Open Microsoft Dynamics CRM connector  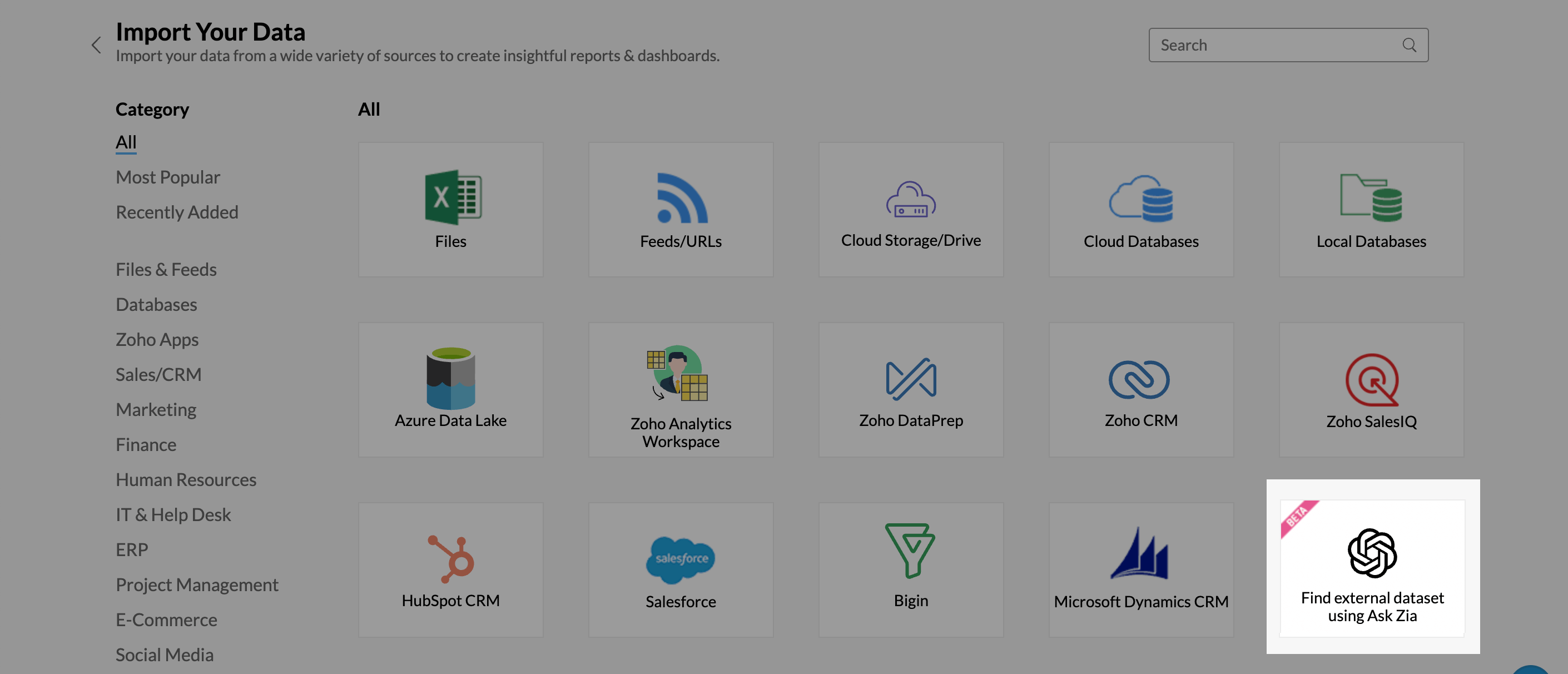coord(1141,570)
